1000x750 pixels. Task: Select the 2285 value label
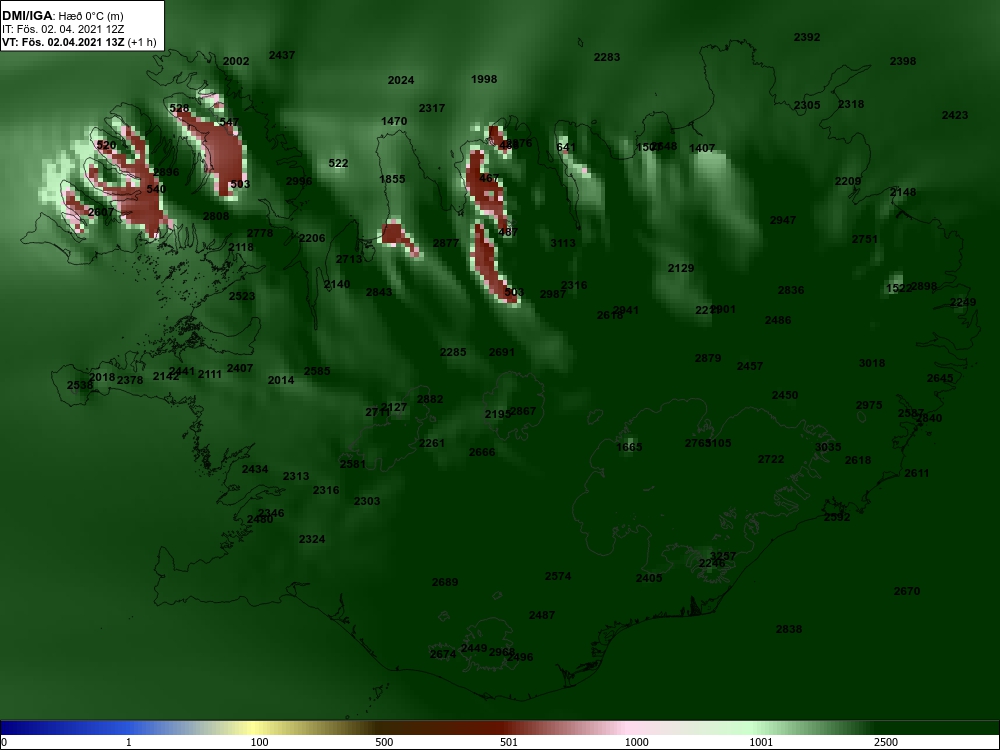(453, 352)
